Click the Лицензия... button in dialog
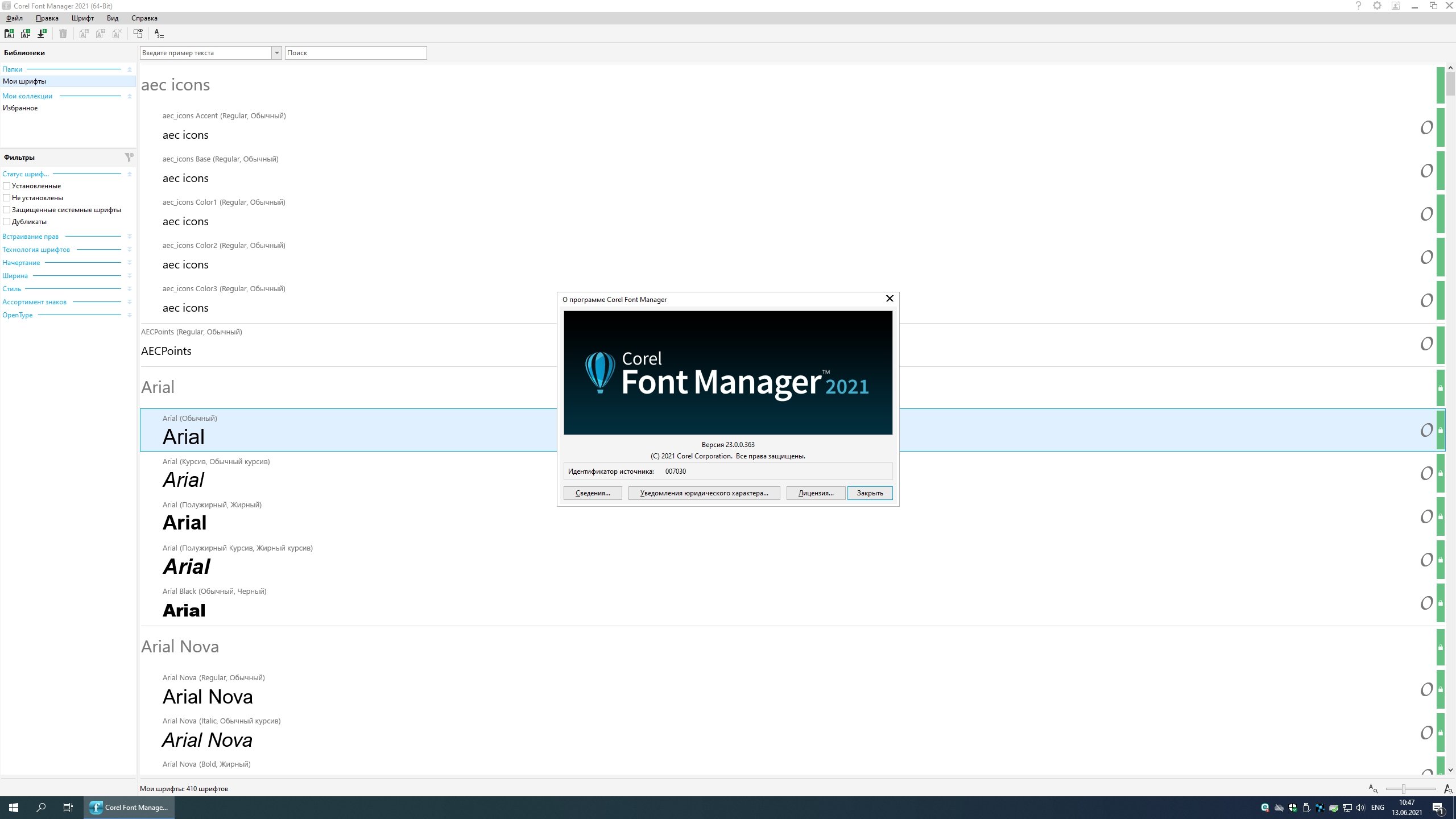Image resolution: width=1456 pixels, height=819 pixels. coord(816,493)
